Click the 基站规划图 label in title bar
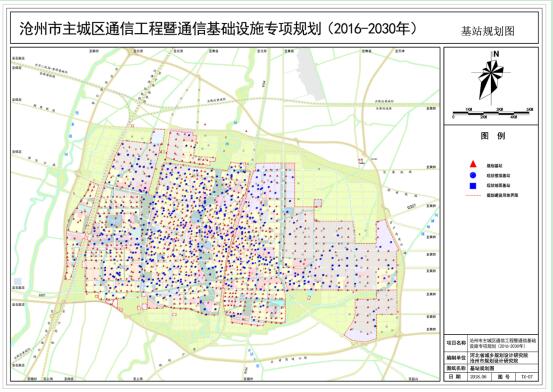553x392 pixels. (x=487, y=31)
